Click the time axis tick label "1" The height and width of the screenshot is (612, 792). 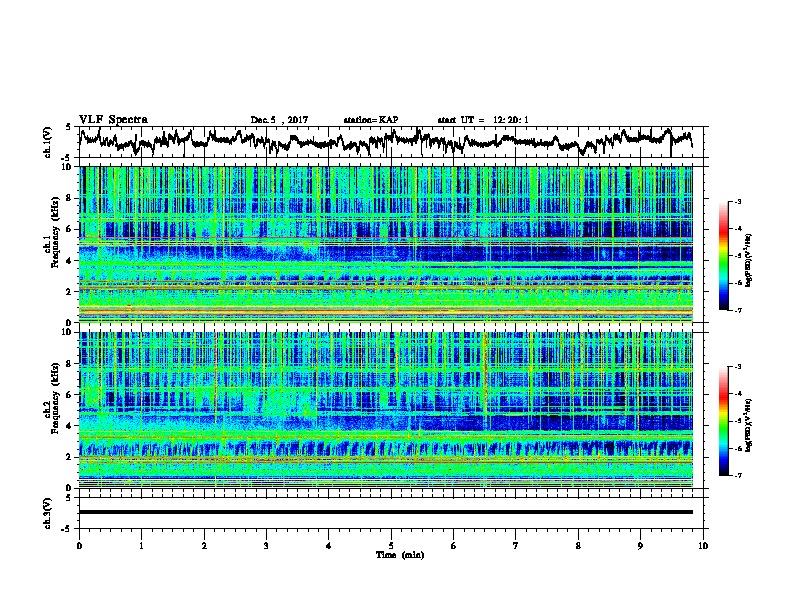point(141,546)
